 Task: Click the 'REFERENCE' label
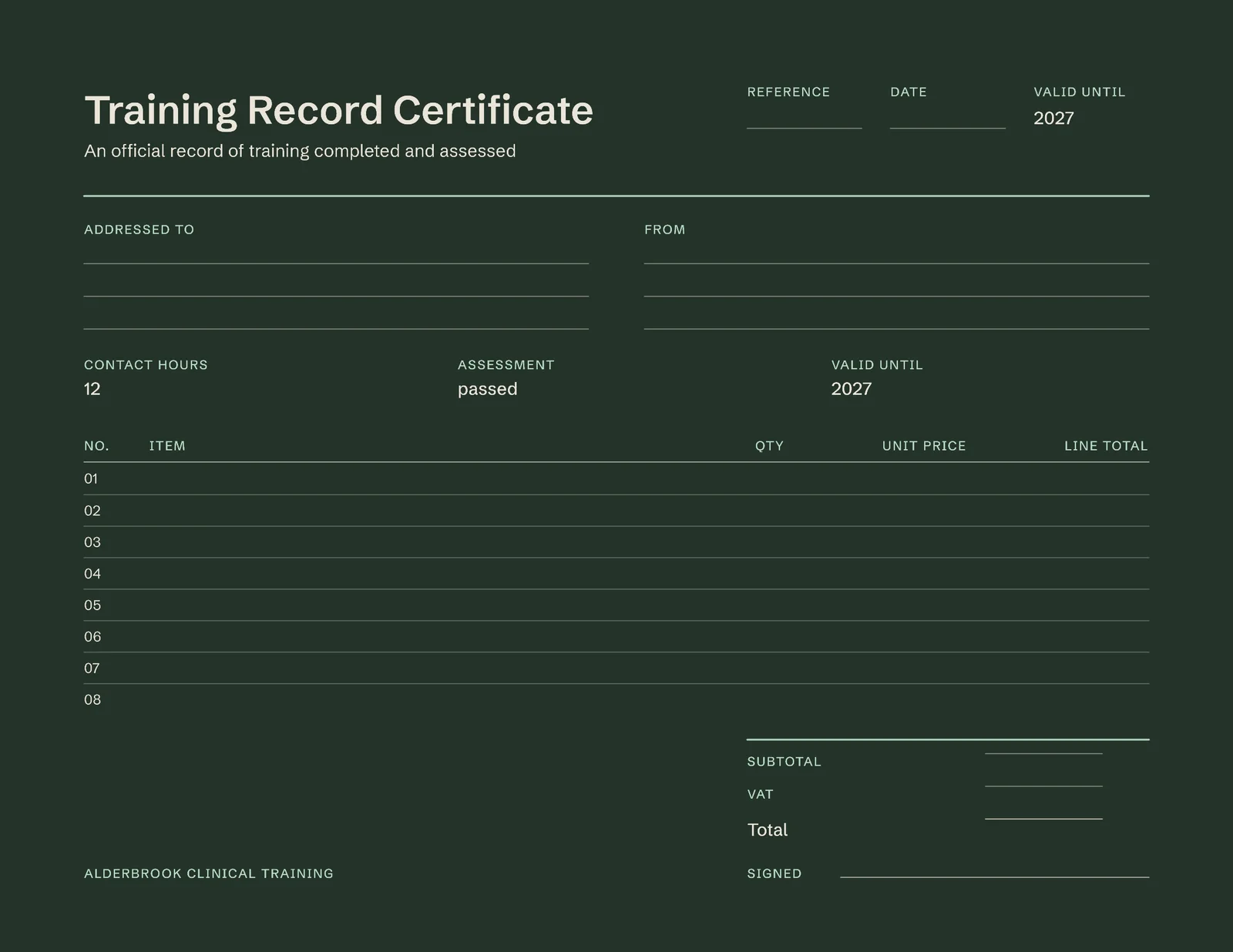click(788, 92)
